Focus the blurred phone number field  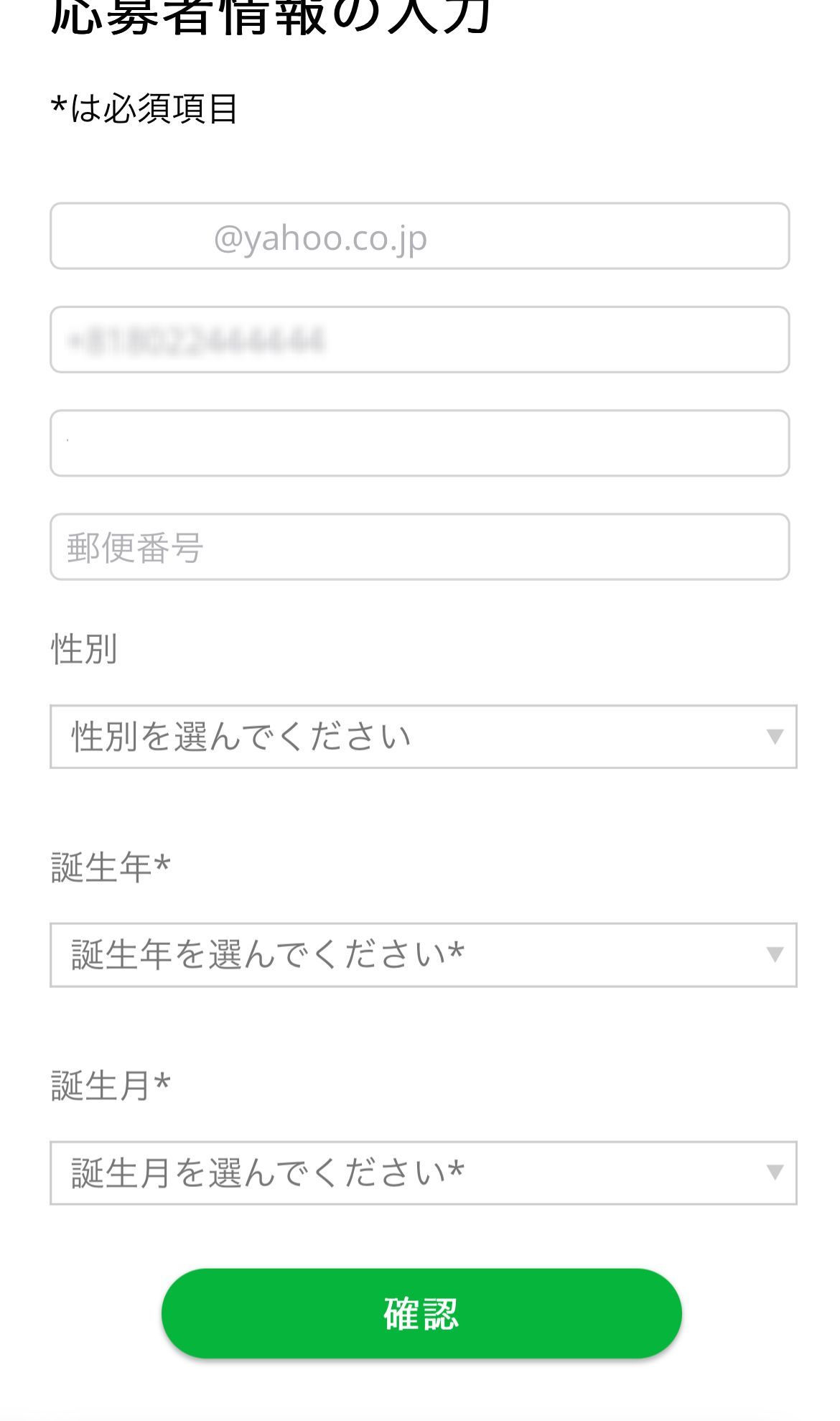click(x=419, y=340)
